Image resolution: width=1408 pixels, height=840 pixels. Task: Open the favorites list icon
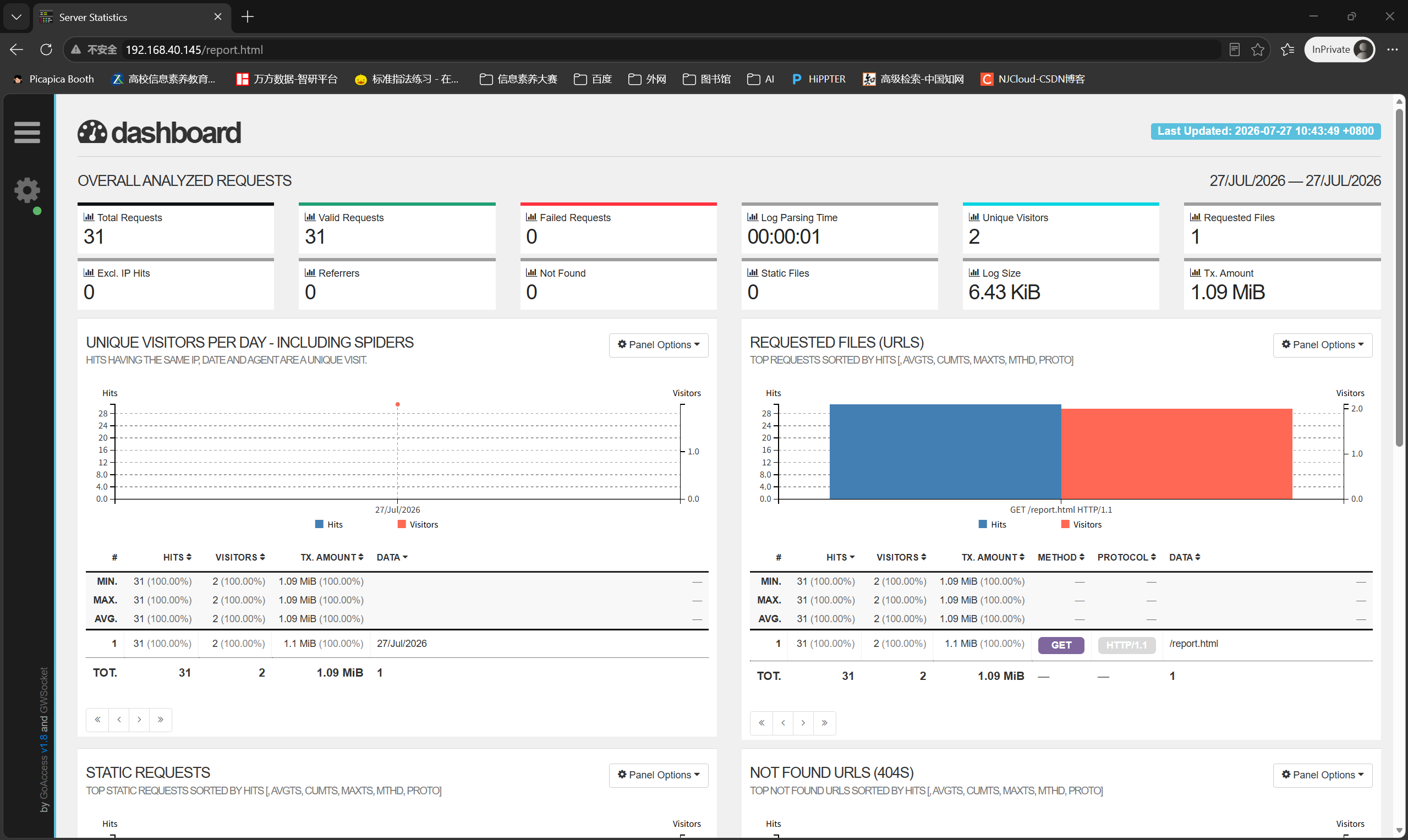[x=1288, y=50]
